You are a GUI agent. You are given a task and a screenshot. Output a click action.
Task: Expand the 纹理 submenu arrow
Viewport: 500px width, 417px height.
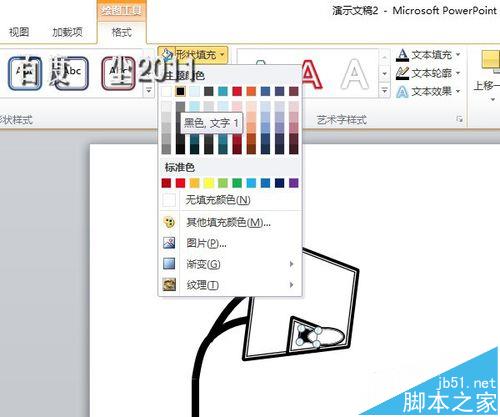292,285
